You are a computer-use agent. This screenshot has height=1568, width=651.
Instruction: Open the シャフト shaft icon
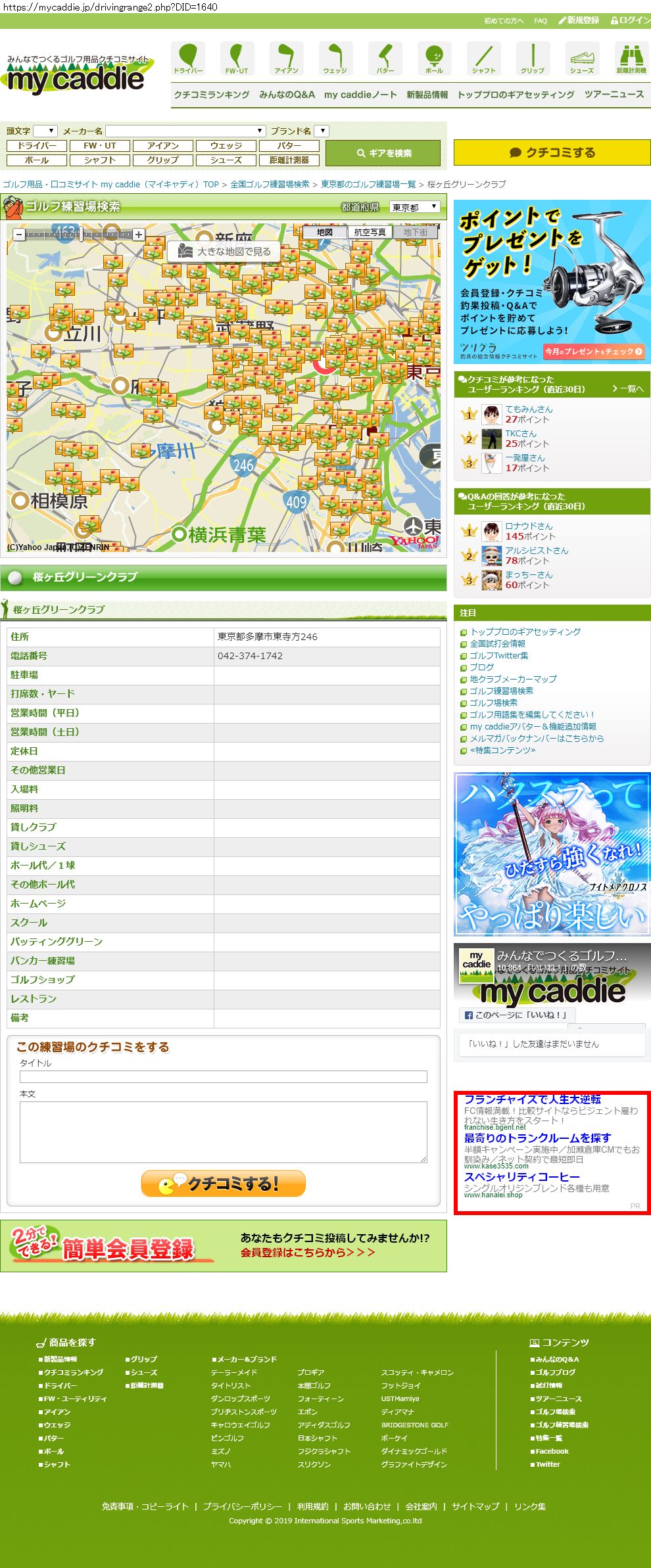point(483,58)
